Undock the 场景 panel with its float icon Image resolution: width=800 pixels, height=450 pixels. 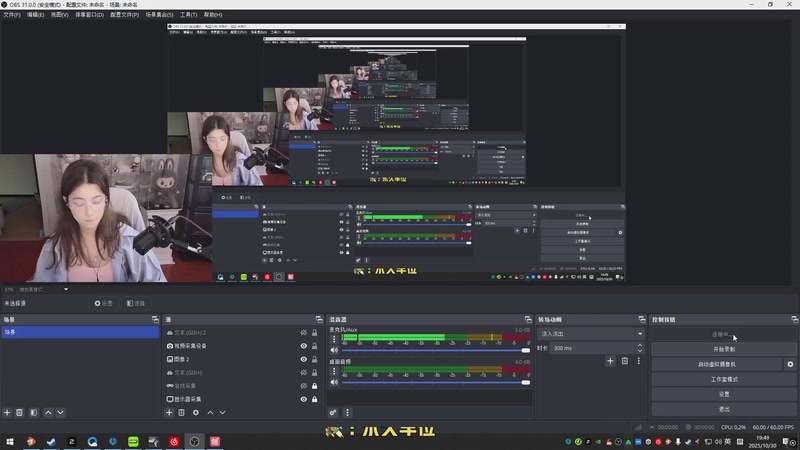click(155, 319)
